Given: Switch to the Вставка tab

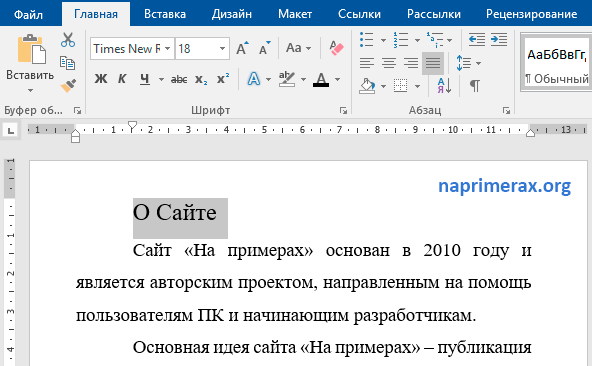Looking at the screenshot, I should [165, 14].
